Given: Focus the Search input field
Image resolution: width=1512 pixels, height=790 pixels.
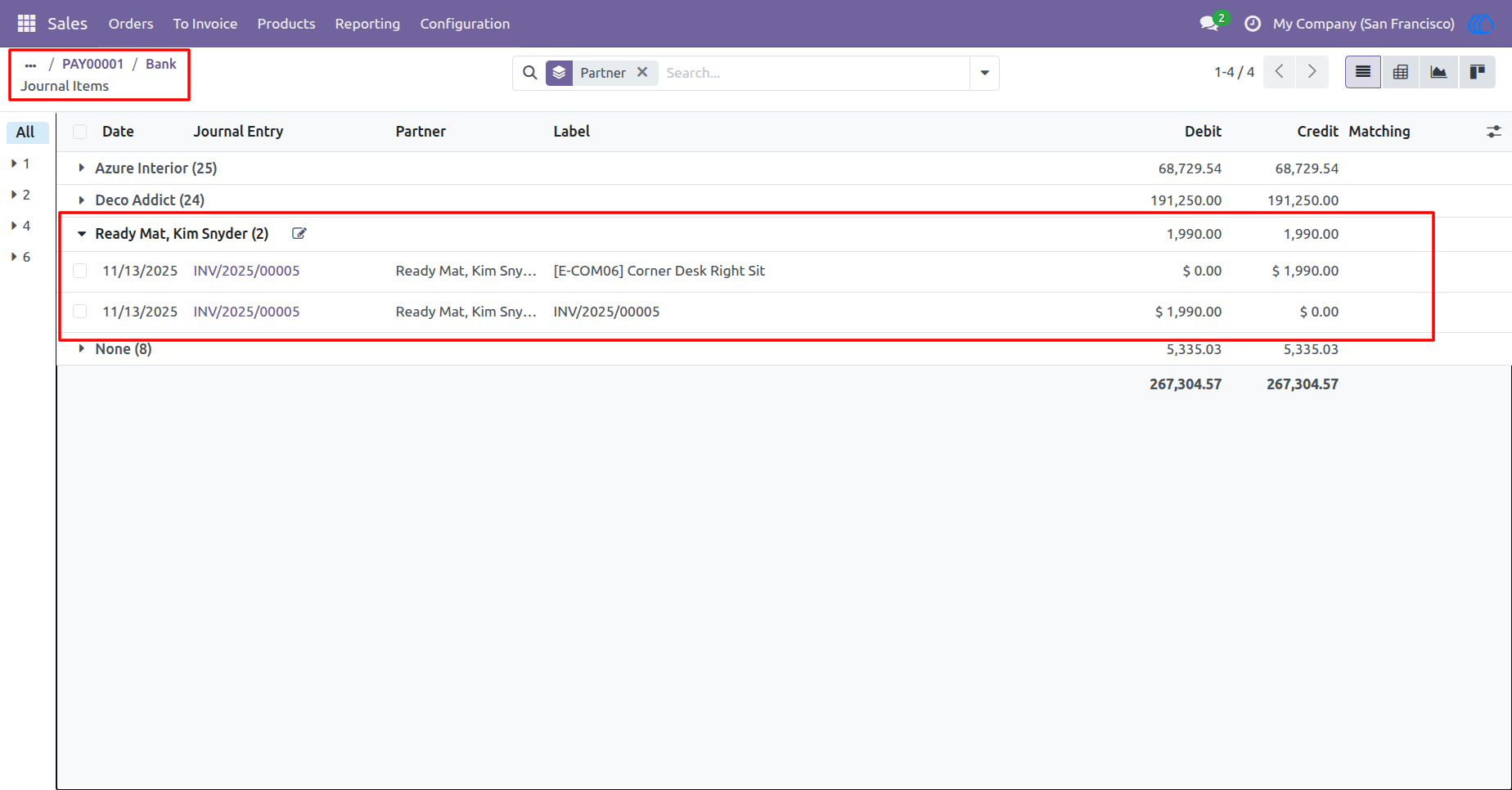Looking at the screenshot, I should click(813, 73).
